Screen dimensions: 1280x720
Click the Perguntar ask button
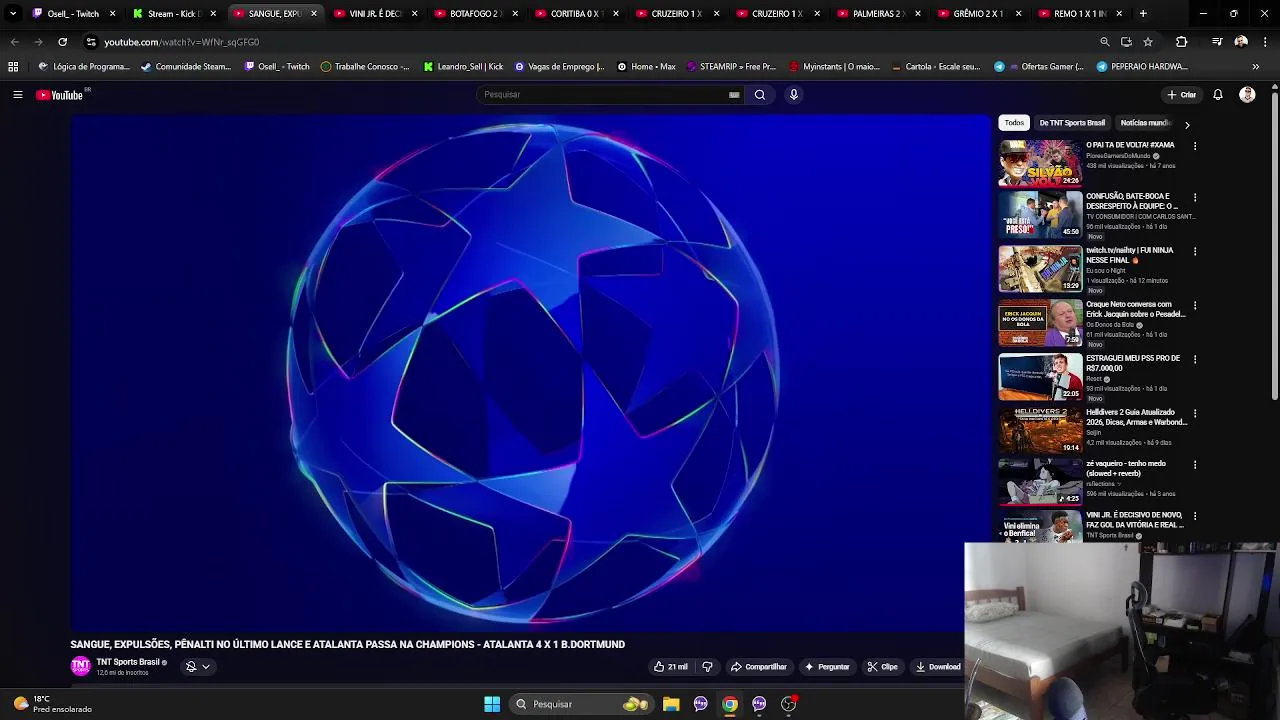[x=827, y=667]
